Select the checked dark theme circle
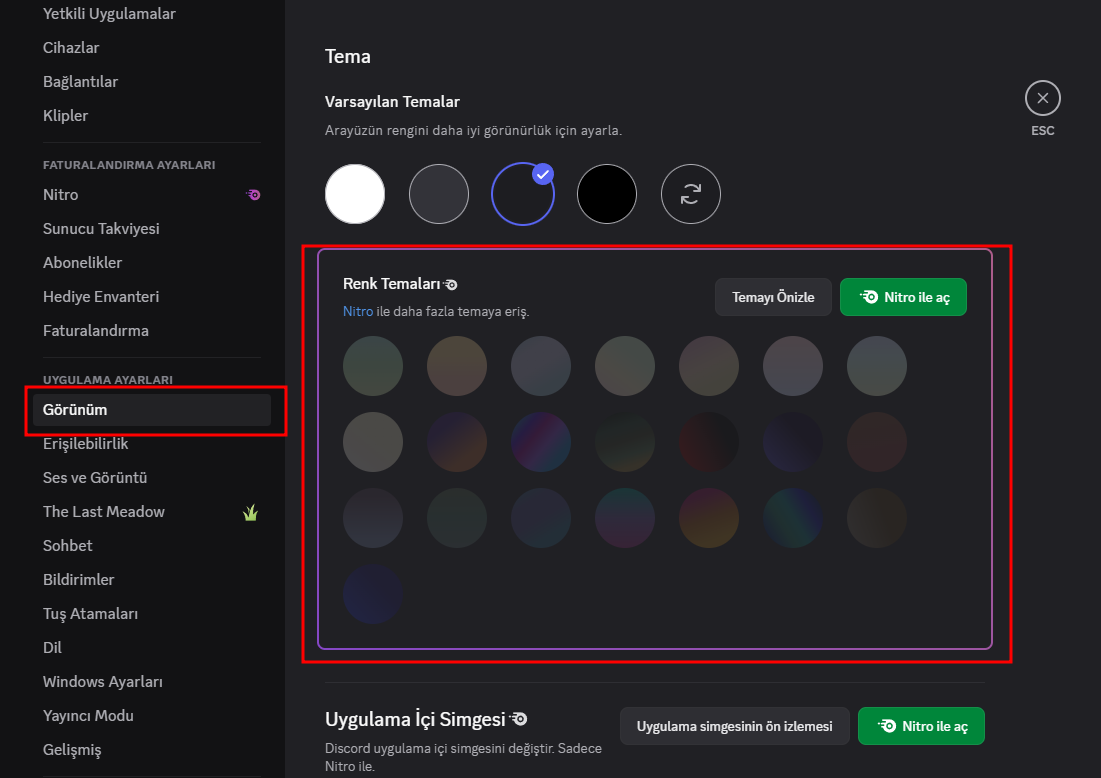 coord(522,194)
